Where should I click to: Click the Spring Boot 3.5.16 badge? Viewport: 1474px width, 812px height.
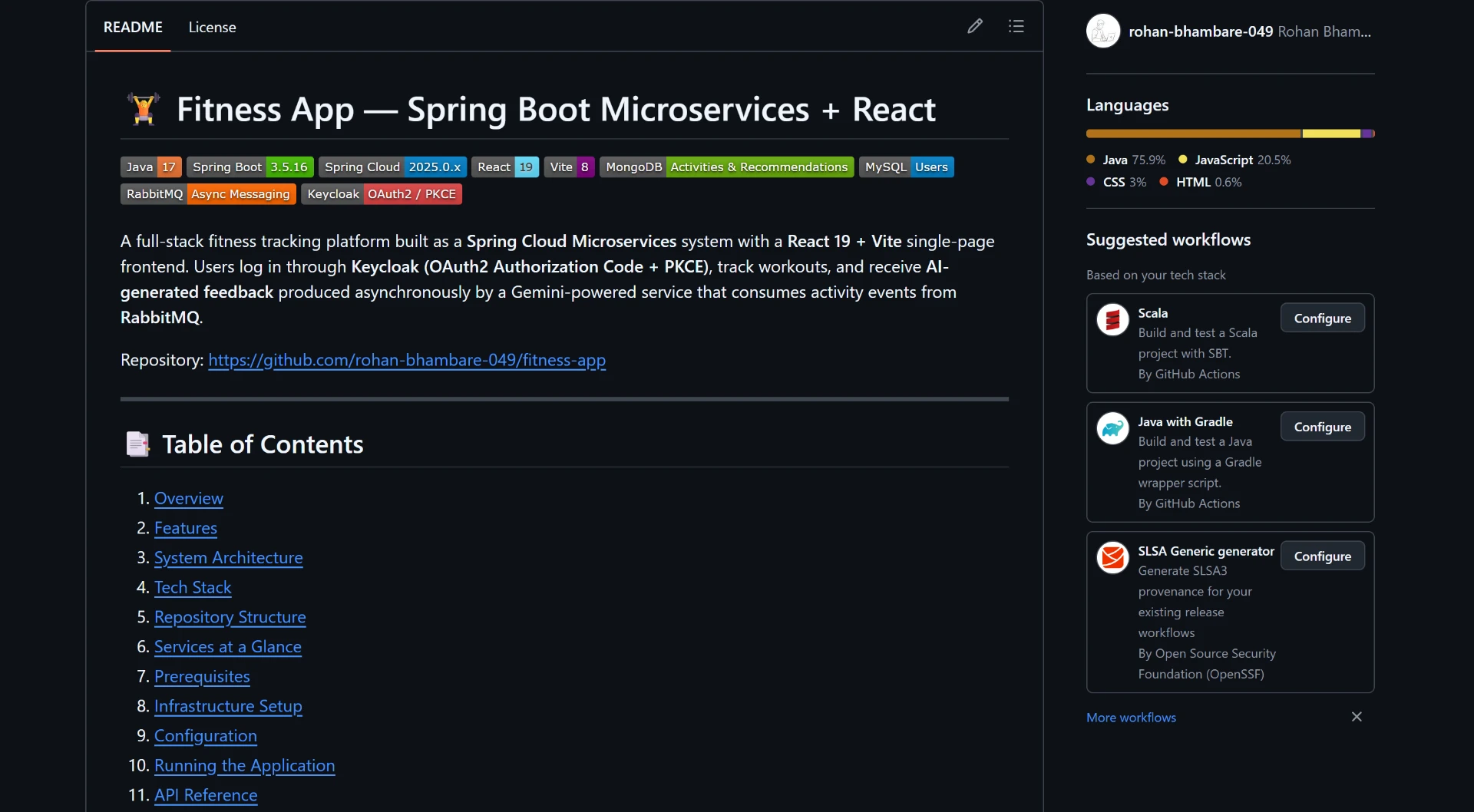[250, 167]
